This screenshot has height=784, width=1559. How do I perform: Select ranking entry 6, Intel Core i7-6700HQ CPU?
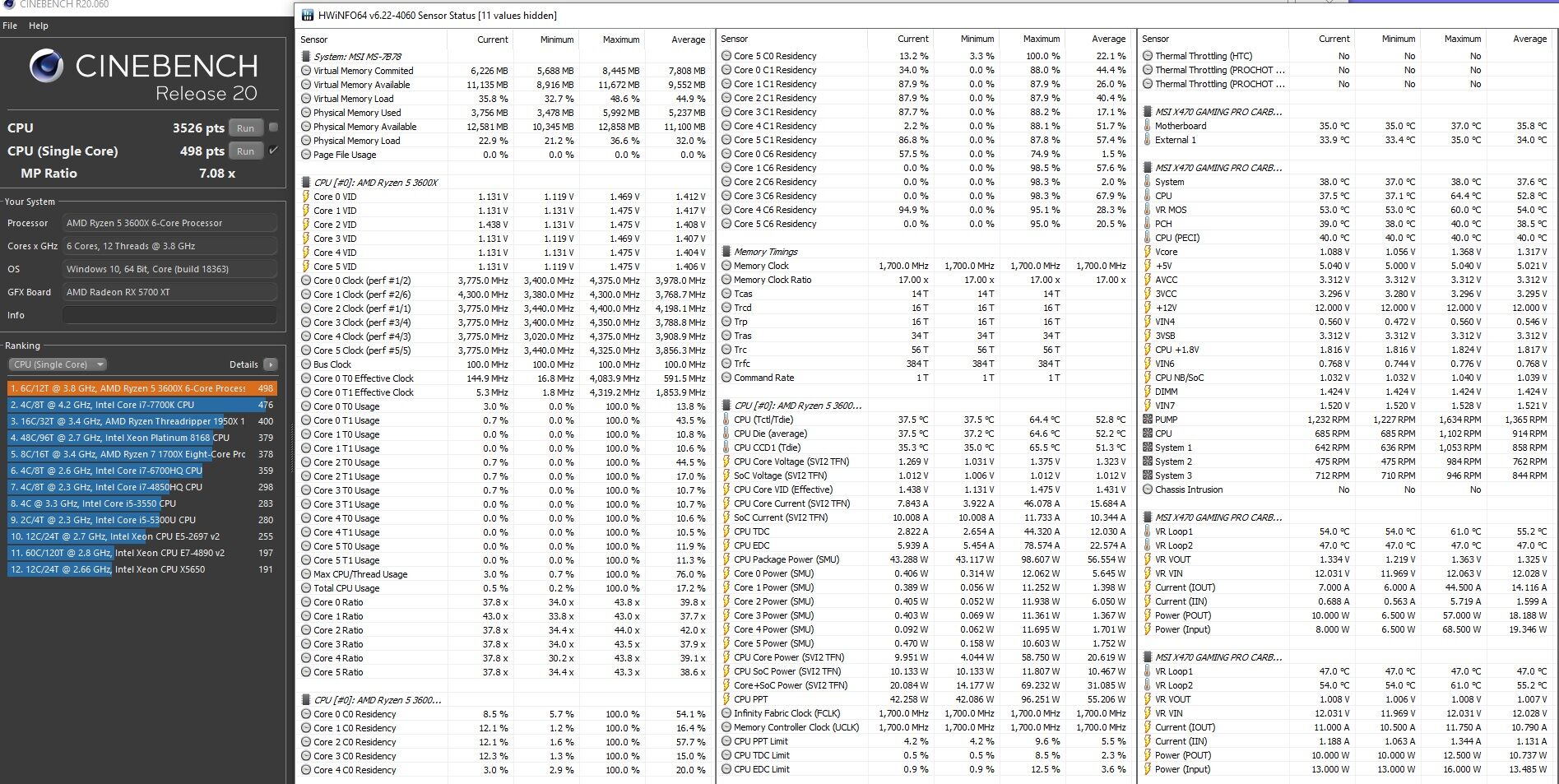142,471
